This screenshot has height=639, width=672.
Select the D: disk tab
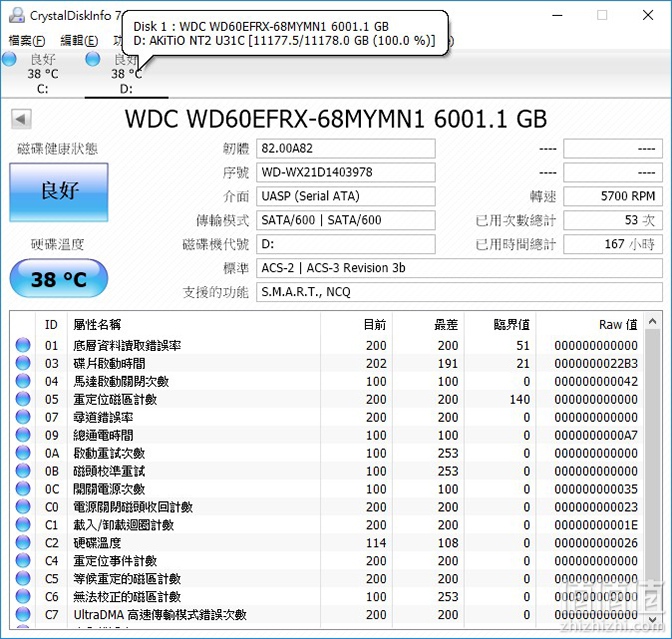click(x=126, y=74)
